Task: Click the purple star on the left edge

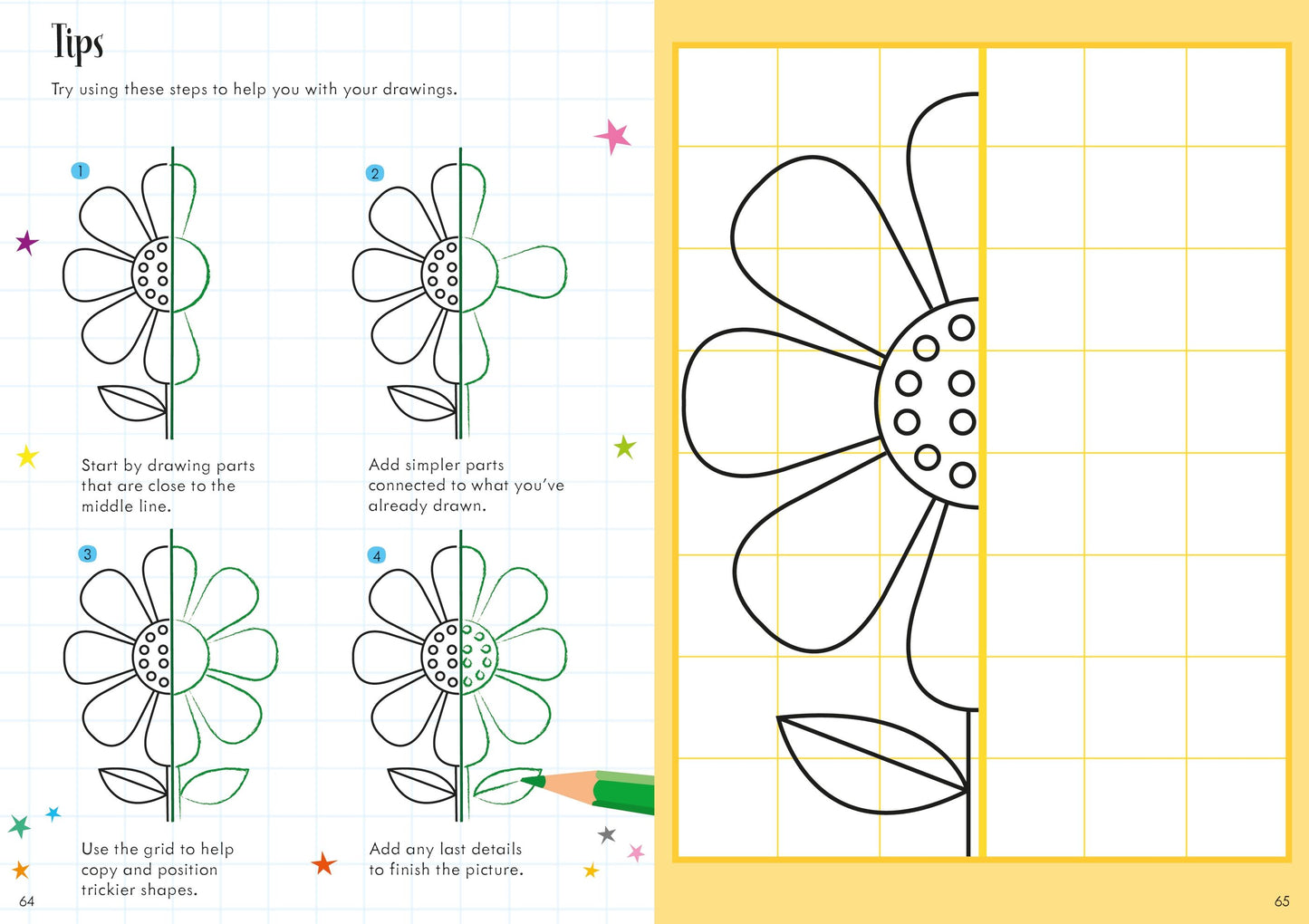Action: (x=27, y=243)
